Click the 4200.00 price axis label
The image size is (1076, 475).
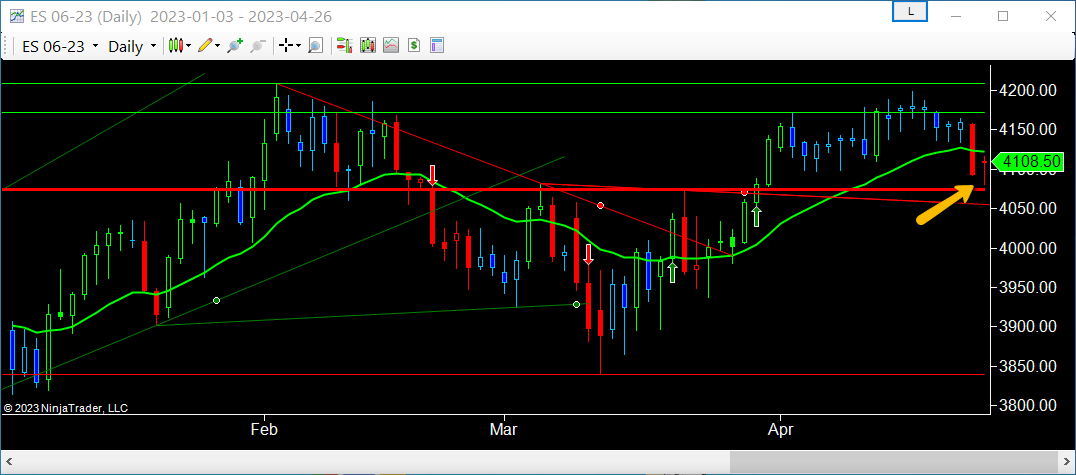pos(1026,91)
